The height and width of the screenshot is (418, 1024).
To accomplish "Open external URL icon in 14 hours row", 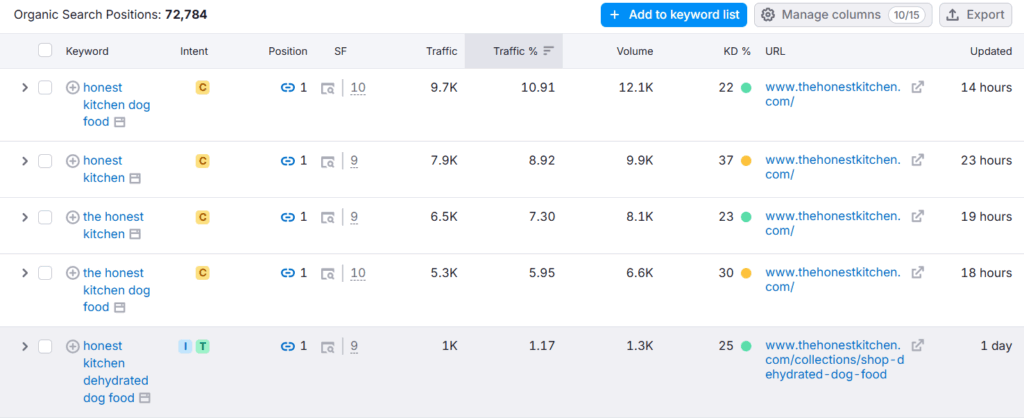I will (x=918, y=87).
